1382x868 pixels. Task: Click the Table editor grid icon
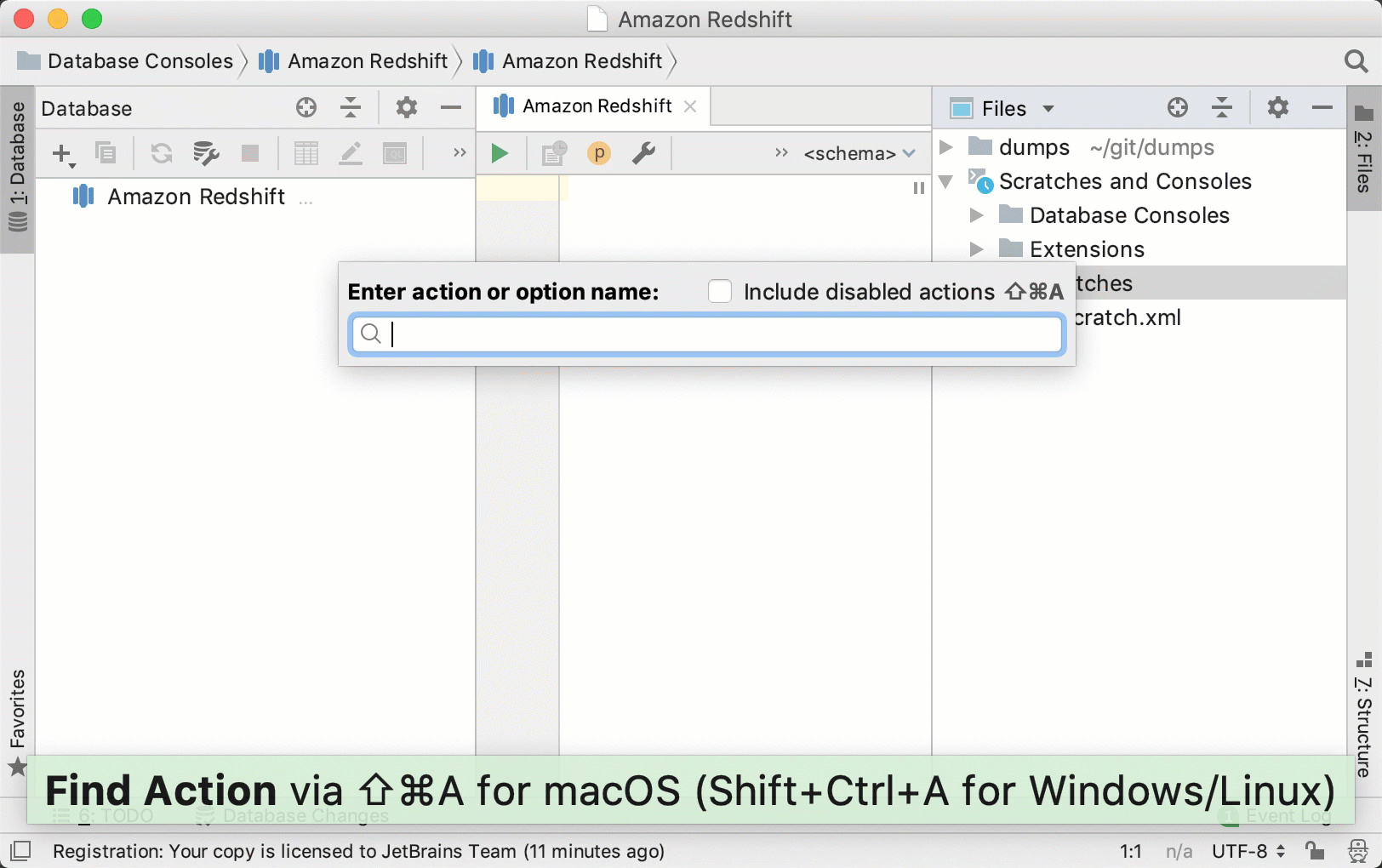click(x=306, y=153)
